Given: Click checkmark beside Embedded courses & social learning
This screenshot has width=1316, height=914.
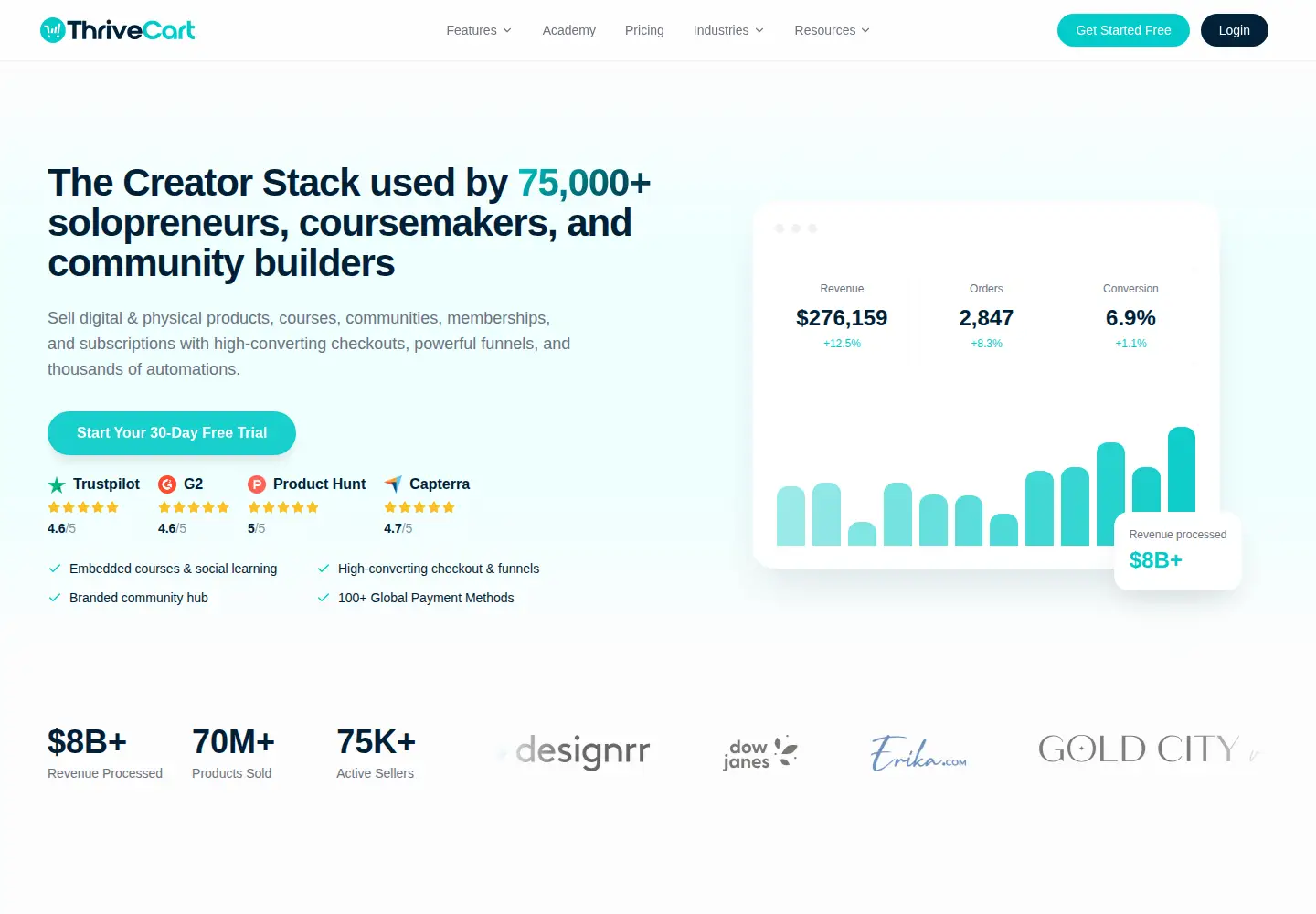Looking at the screenshot, I should pyautogui.click(x=55, y=569).
